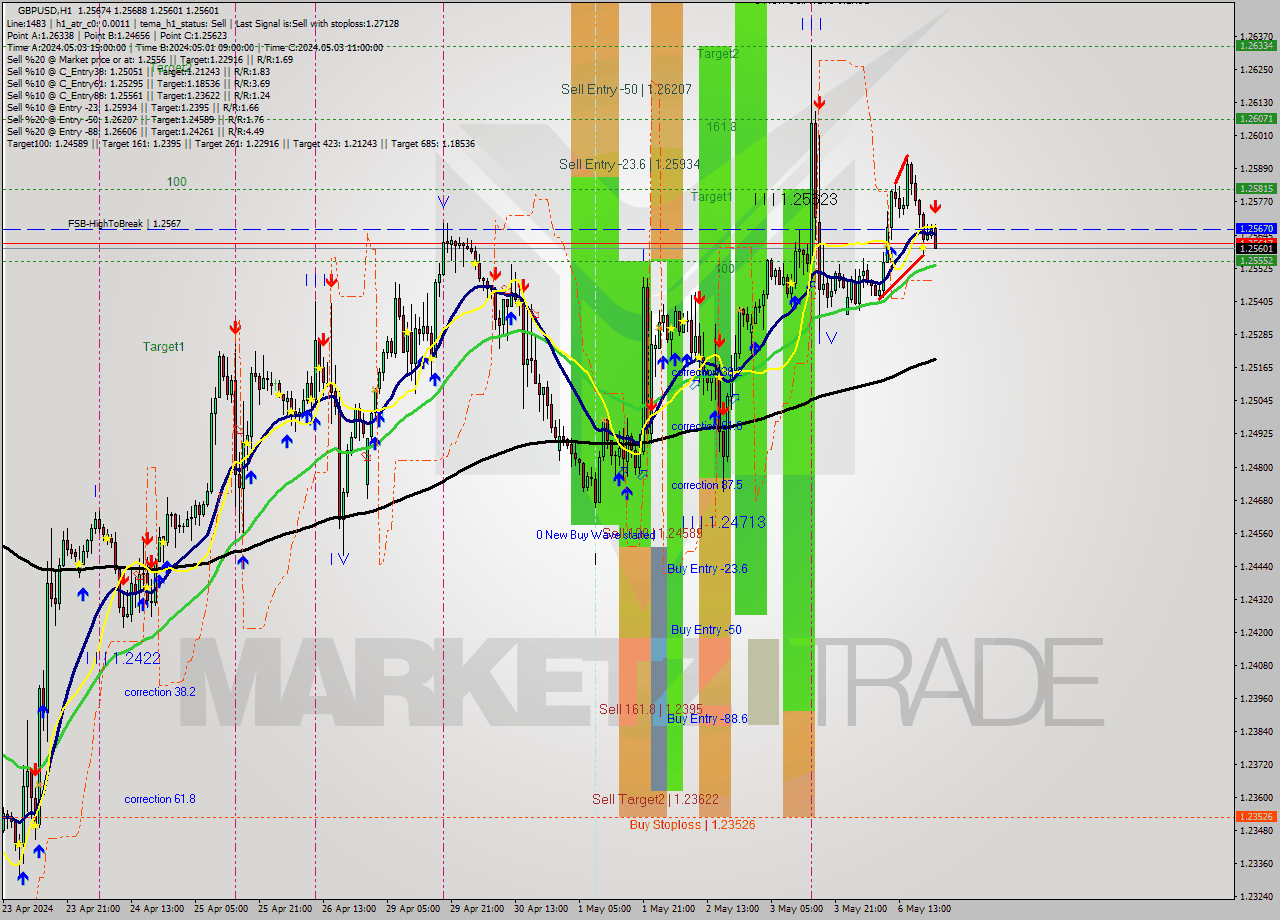Select the 'correction 87.5' label

pyautogui.click(x=707, y=485)
